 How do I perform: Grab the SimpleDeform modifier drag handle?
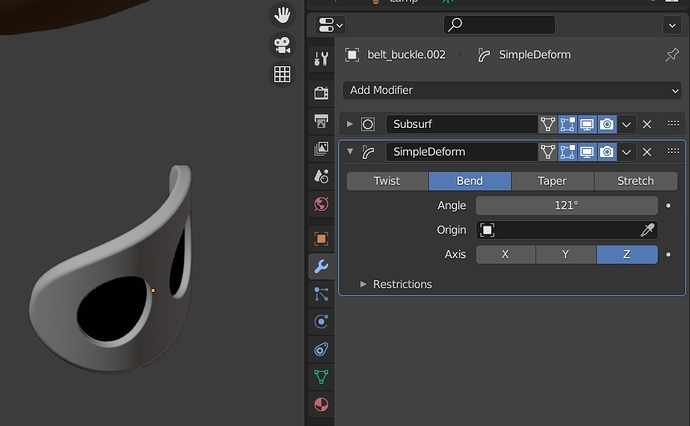pos(673,151)
